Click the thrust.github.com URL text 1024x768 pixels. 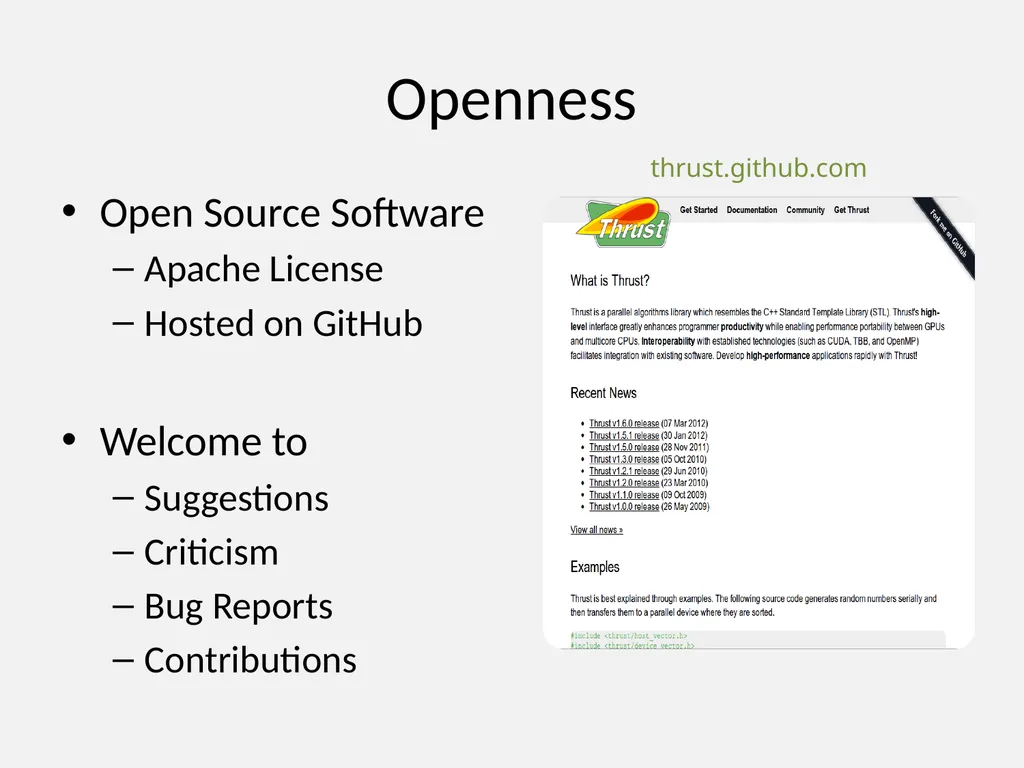758,168
